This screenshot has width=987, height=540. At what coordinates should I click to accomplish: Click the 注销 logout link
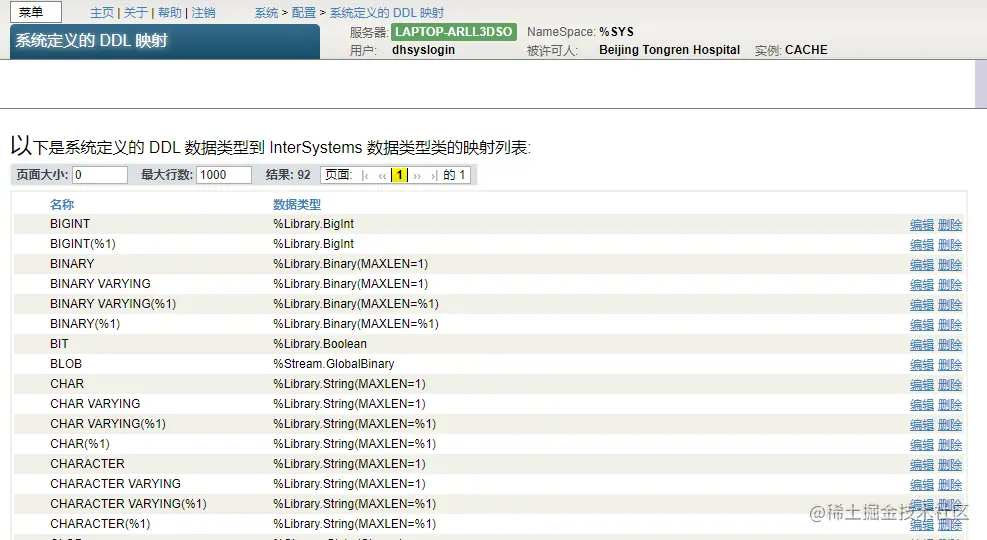click(x=203, y=13)
